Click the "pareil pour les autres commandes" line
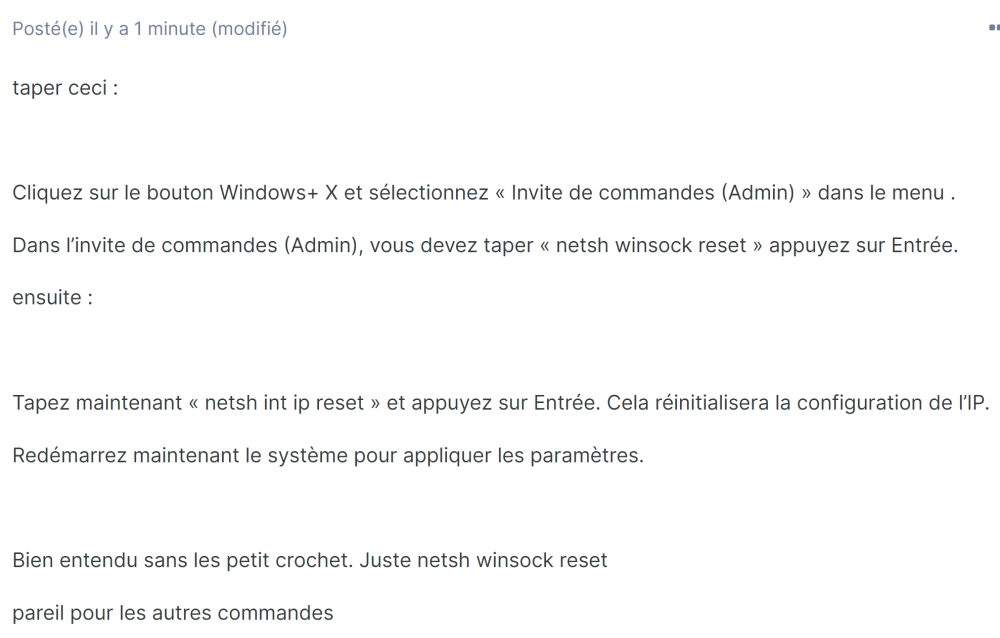1000x638 pixels. pos(172,612)
